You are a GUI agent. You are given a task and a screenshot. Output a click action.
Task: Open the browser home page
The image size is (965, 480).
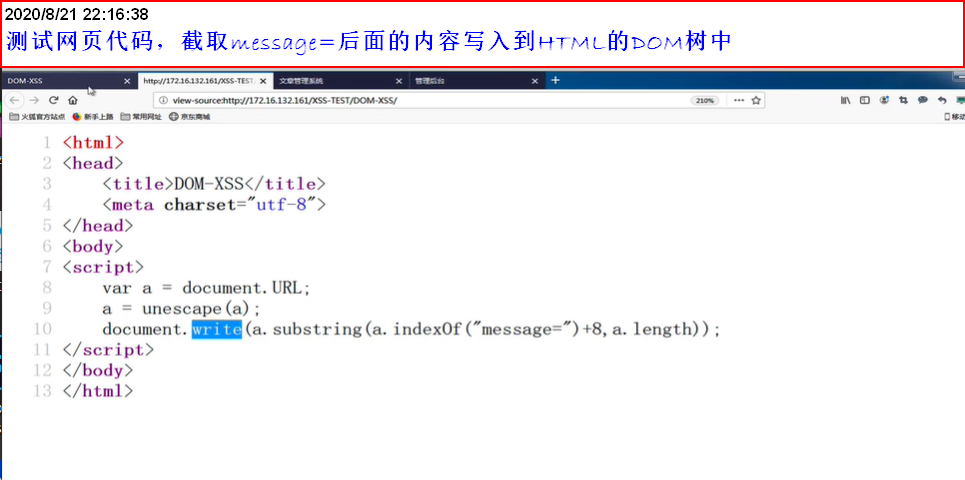[73, 100]
